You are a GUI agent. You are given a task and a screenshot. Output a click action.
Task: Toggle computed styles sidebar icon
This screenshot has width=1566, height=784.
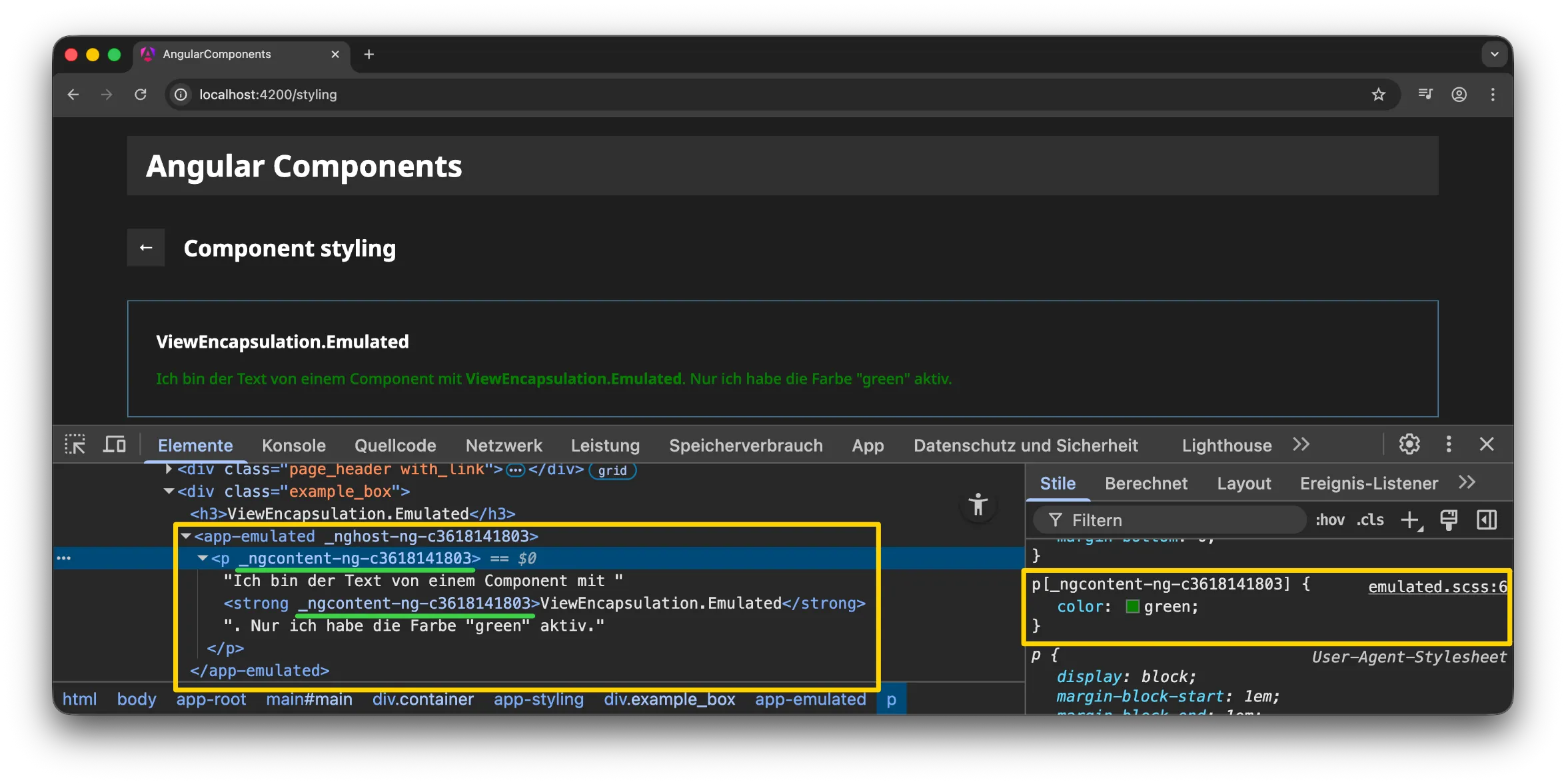(1487, 520)
